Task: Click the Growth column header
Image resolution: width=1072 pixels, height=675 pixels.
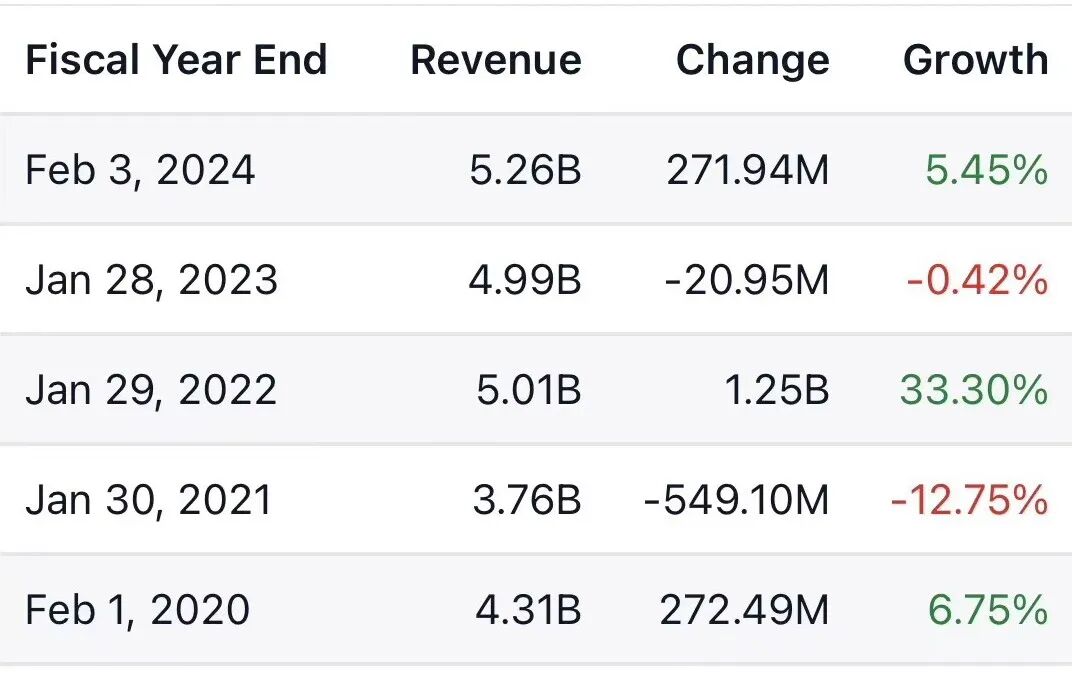Action: [975, 60]
